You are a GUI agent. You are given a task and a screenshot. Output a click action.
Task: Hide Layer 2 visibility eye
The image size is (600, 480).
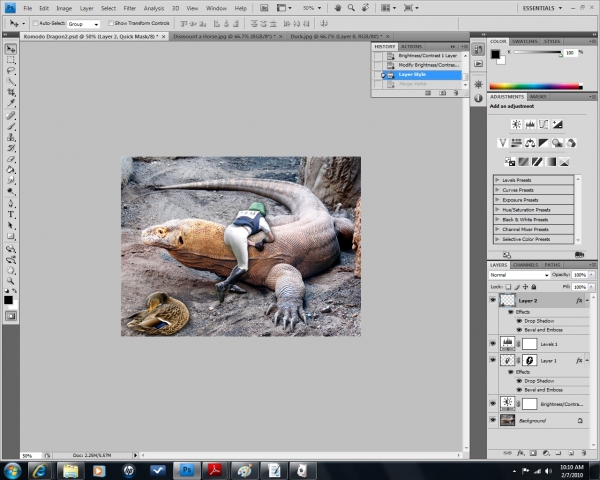[x=493, y=300]
